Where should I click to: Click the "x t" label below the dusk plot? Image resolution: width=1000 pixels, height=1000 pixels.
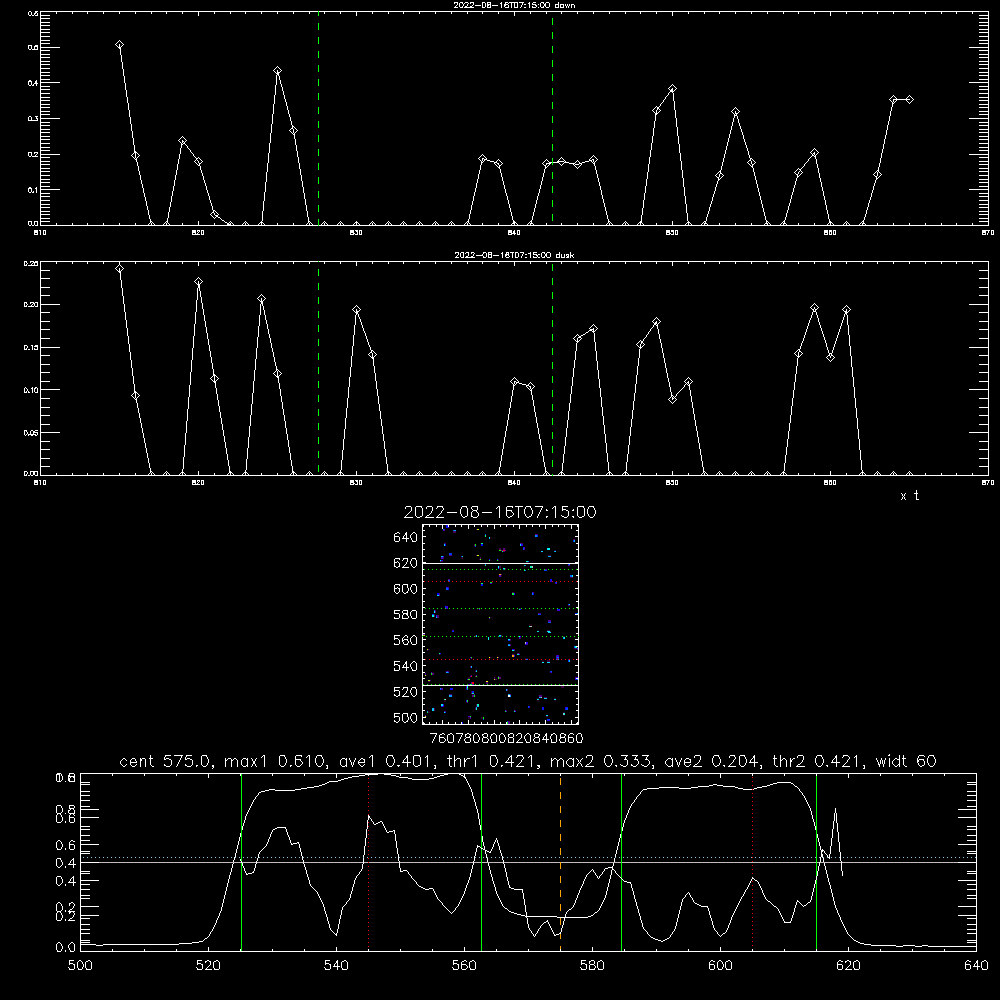909,496
